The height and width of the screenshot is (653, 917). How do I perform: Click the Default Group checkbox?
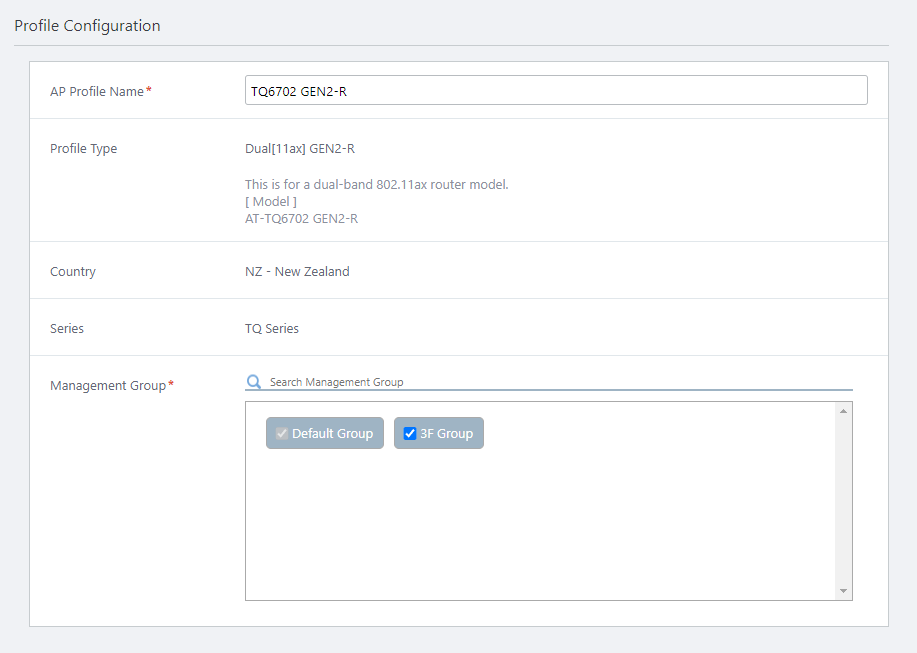(282, 434)
